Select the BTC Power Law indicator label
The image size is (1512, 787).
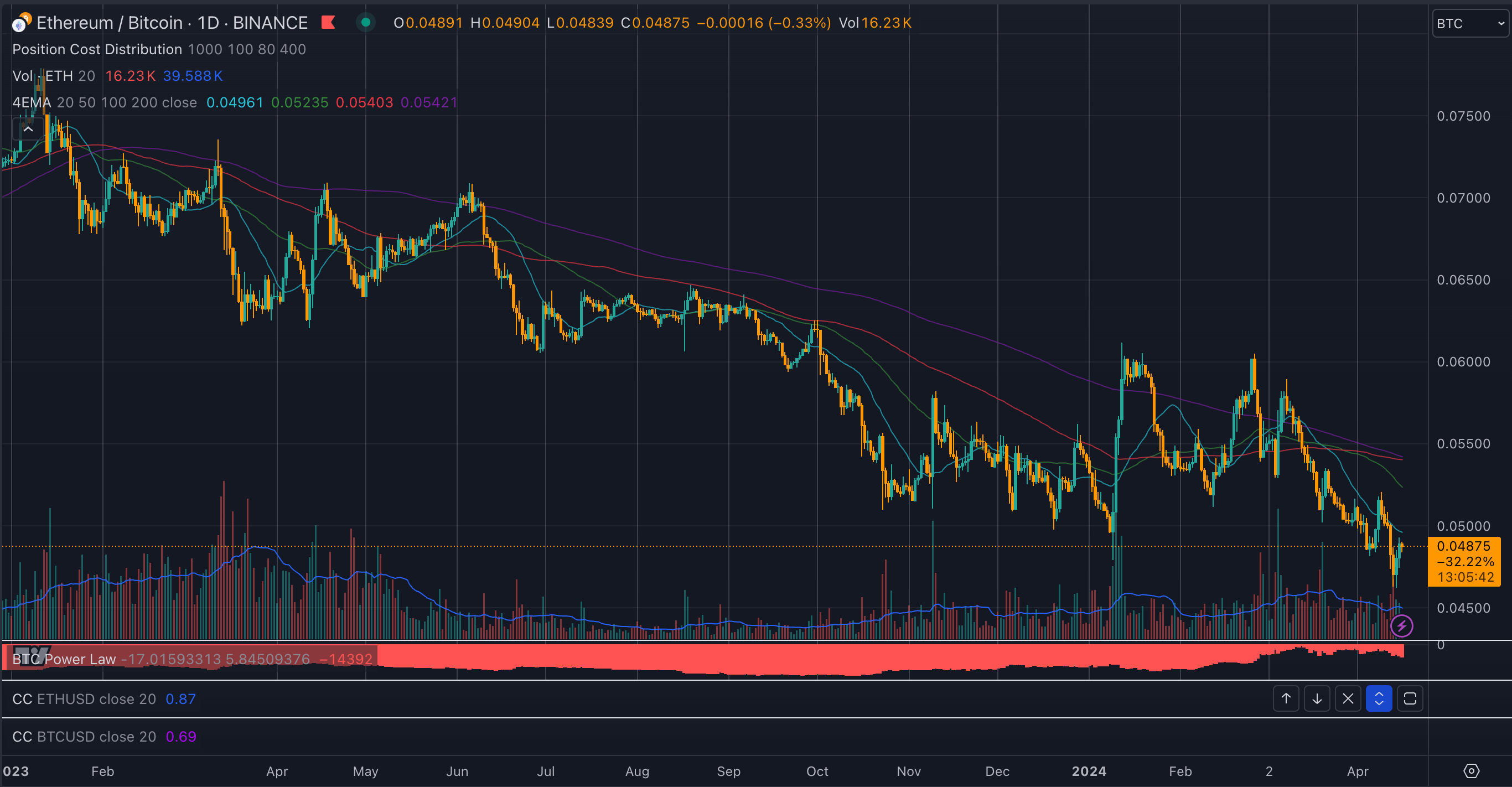64,659
